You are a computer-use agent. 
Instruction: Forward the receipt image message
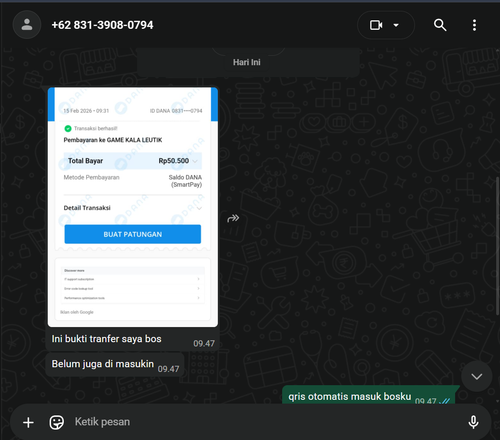click(233, 218)
